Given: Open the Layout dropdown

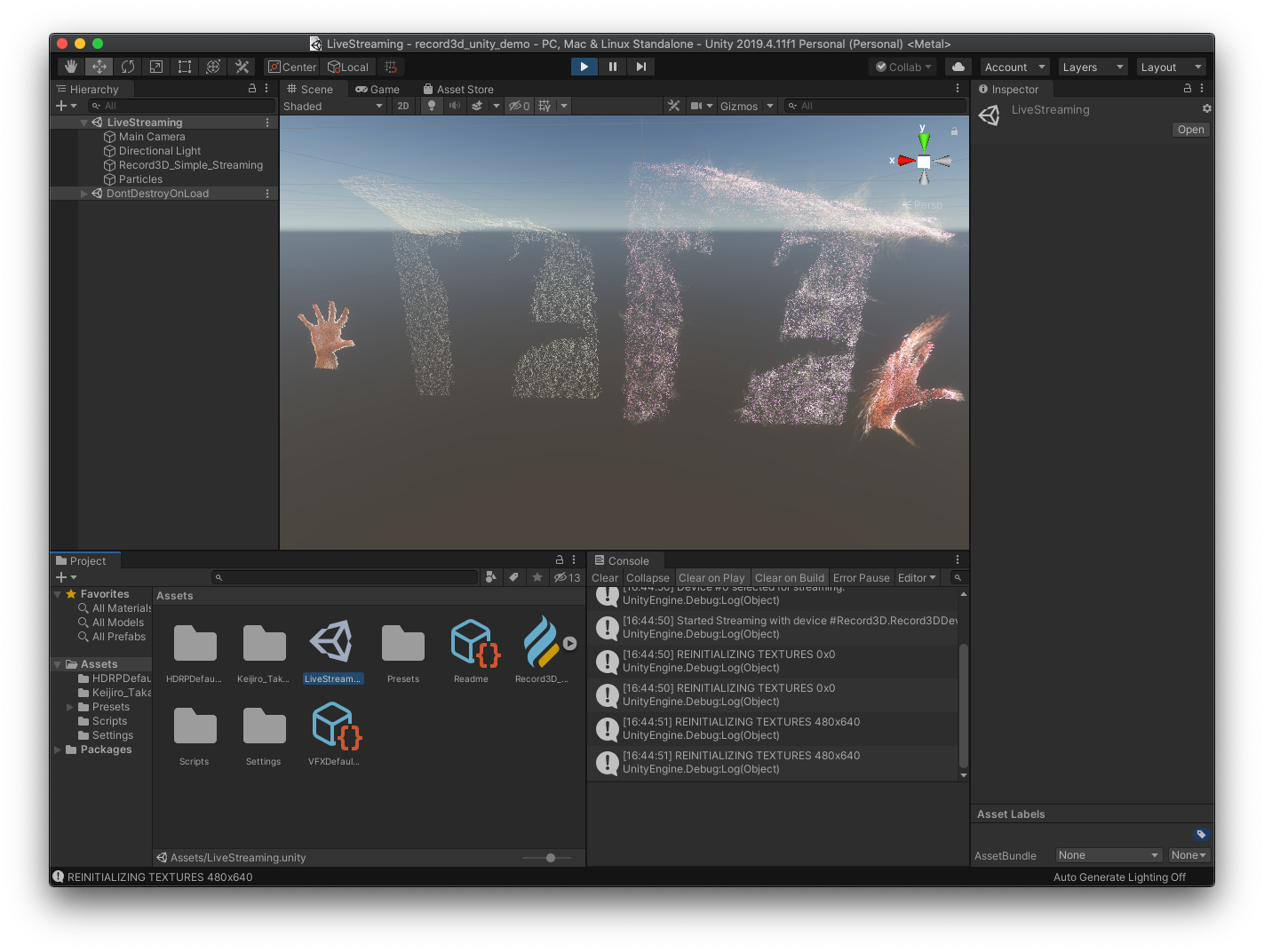Looking at the screenshot, I should 1171,67.
